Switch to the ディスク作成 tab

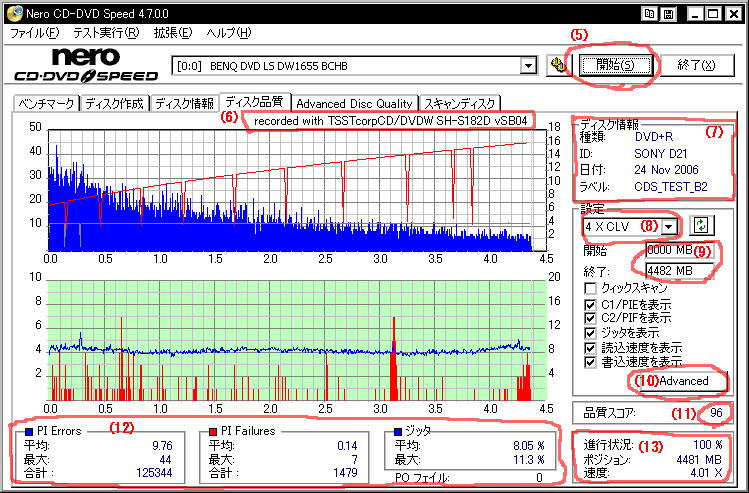coord(115,104)
